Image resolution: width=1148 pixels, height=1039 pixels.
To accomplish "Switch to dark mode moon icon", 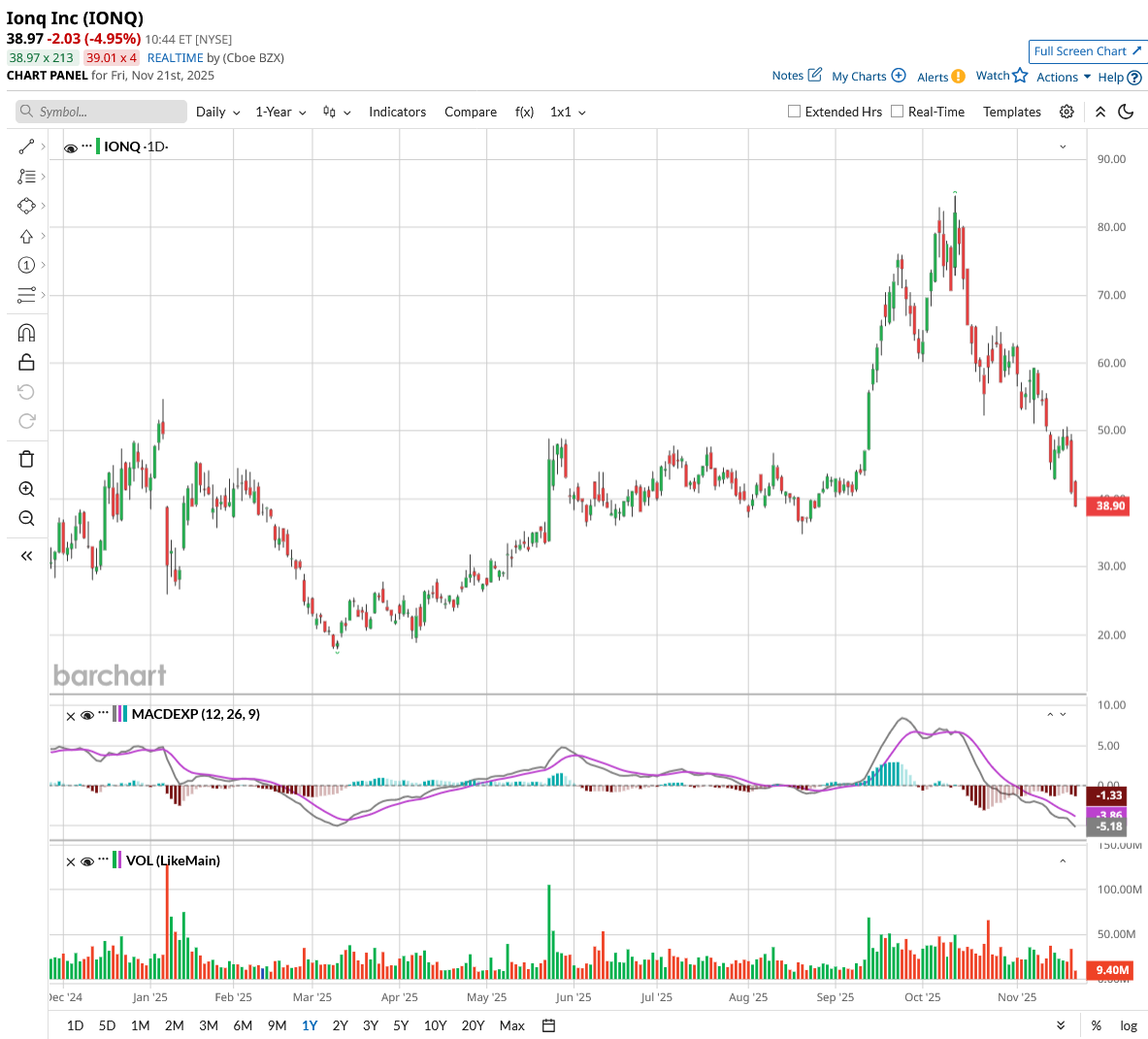I will [1126, 112].
